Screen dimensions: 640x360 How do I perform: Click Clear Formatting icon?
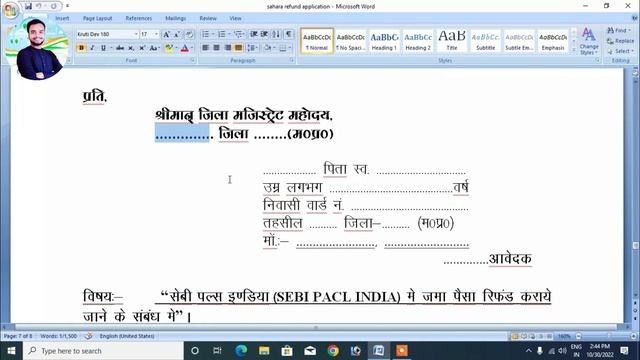click(x=189, y=35)
